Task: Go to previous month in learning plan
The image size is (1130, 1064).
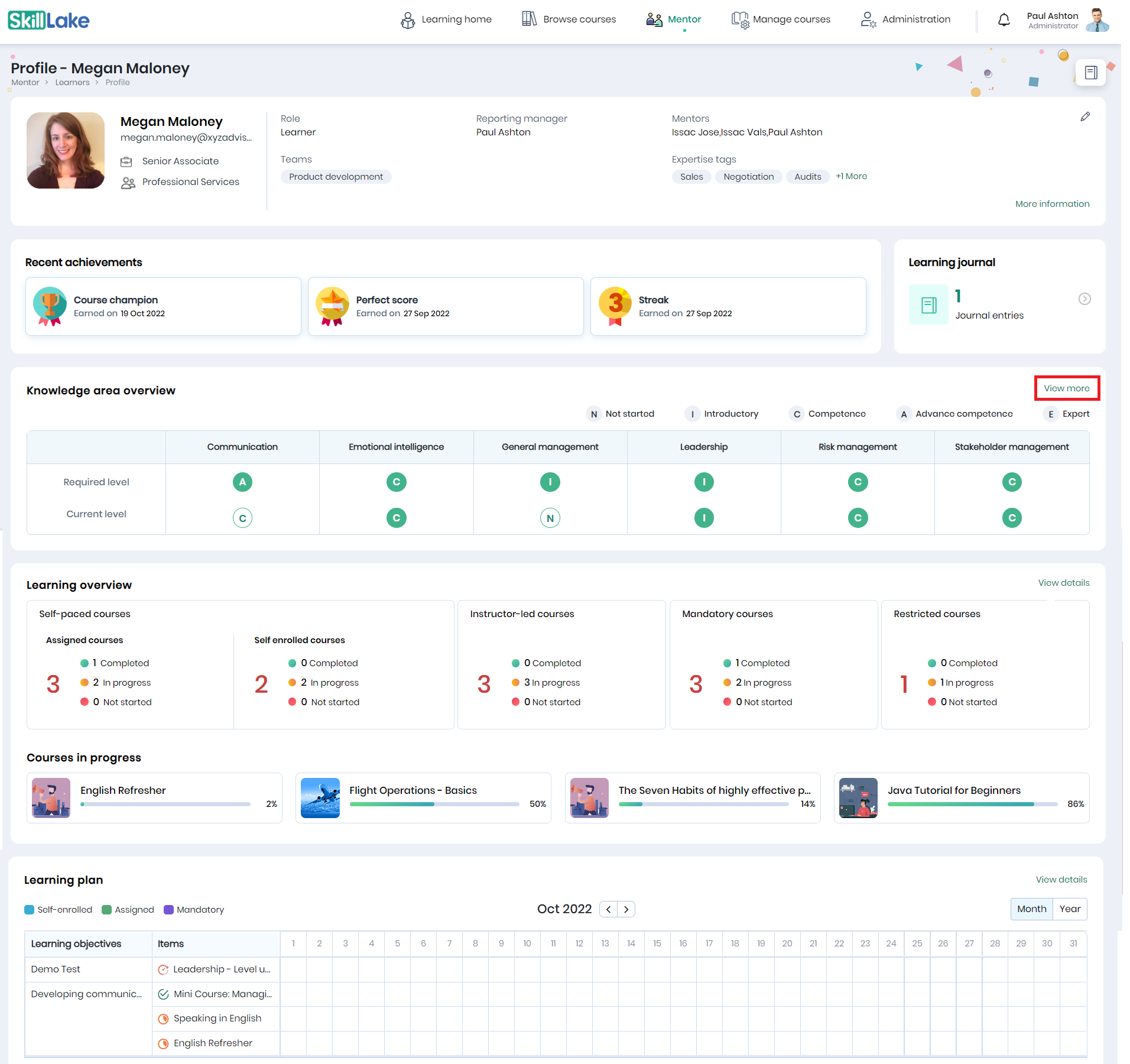Action: click(x=608, y=909)
